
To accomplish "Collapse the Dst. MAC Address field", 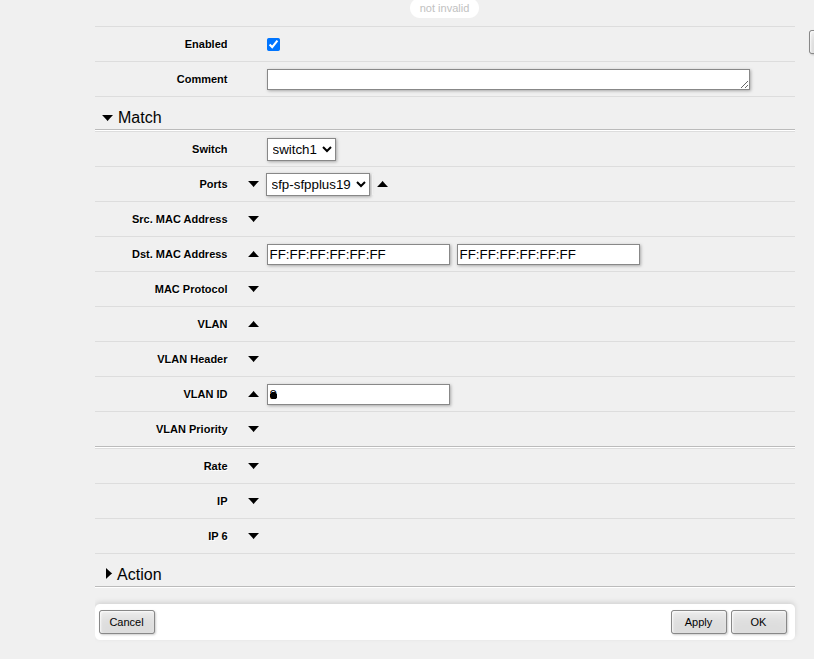I will click(x=253, y=254).
